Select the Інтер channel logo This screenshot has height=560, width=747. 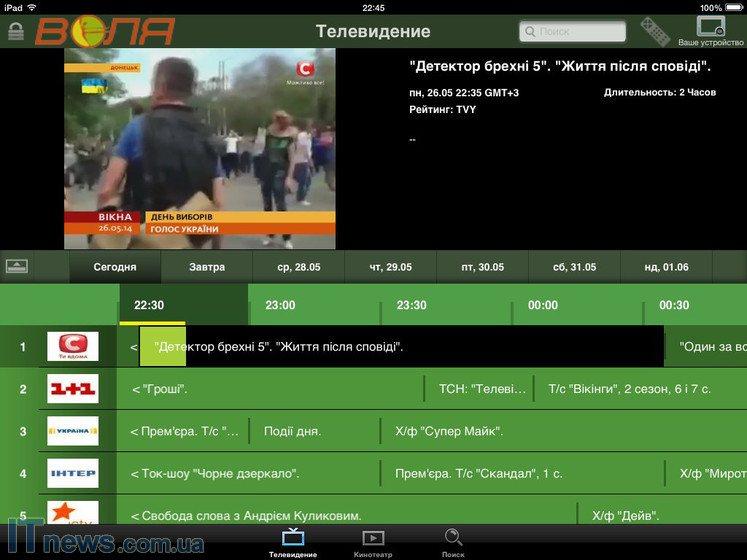tap(73, 473)
